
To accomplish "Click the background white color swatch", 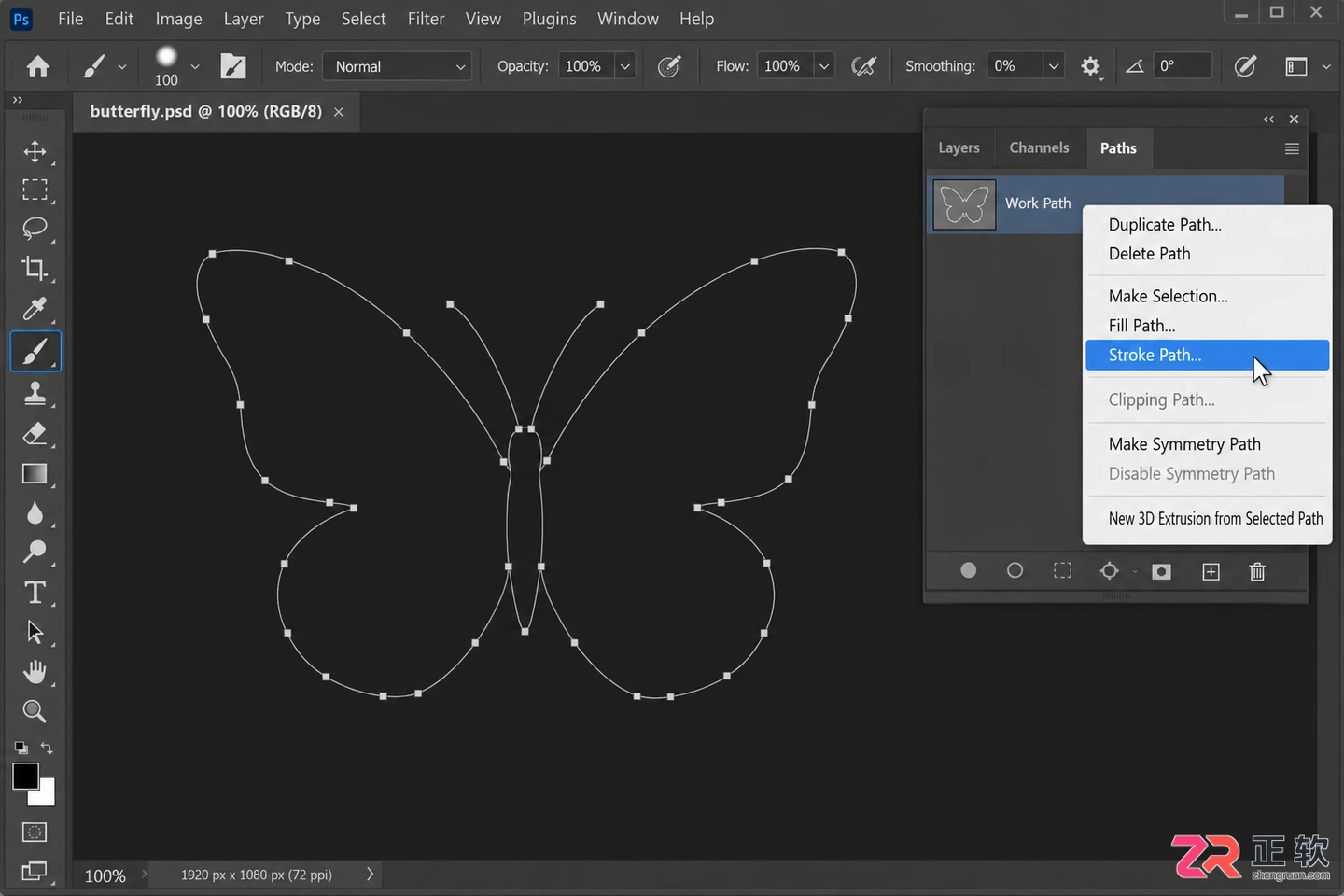I will point(45,796).
